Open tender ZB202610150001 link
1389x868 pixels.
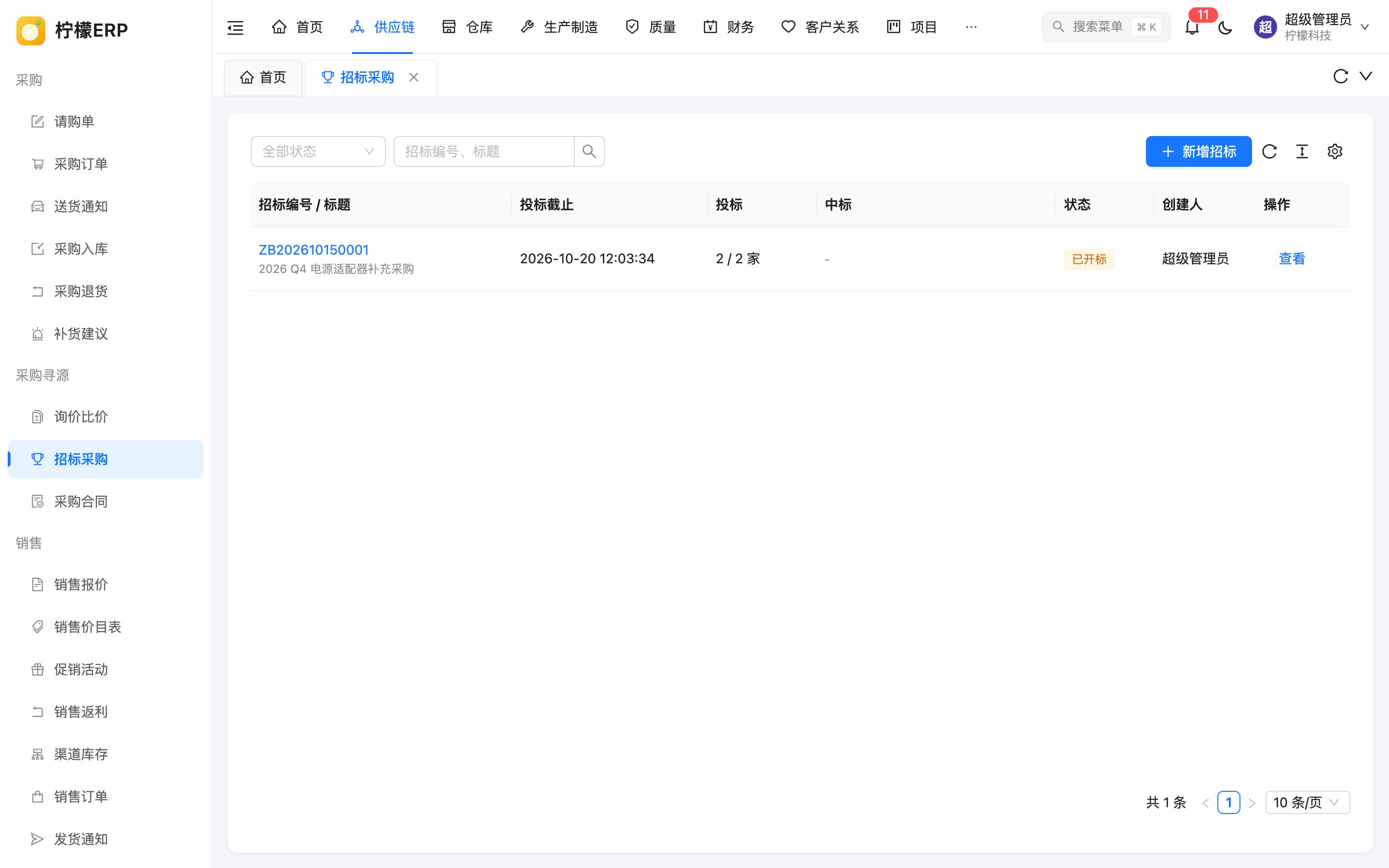313,250
